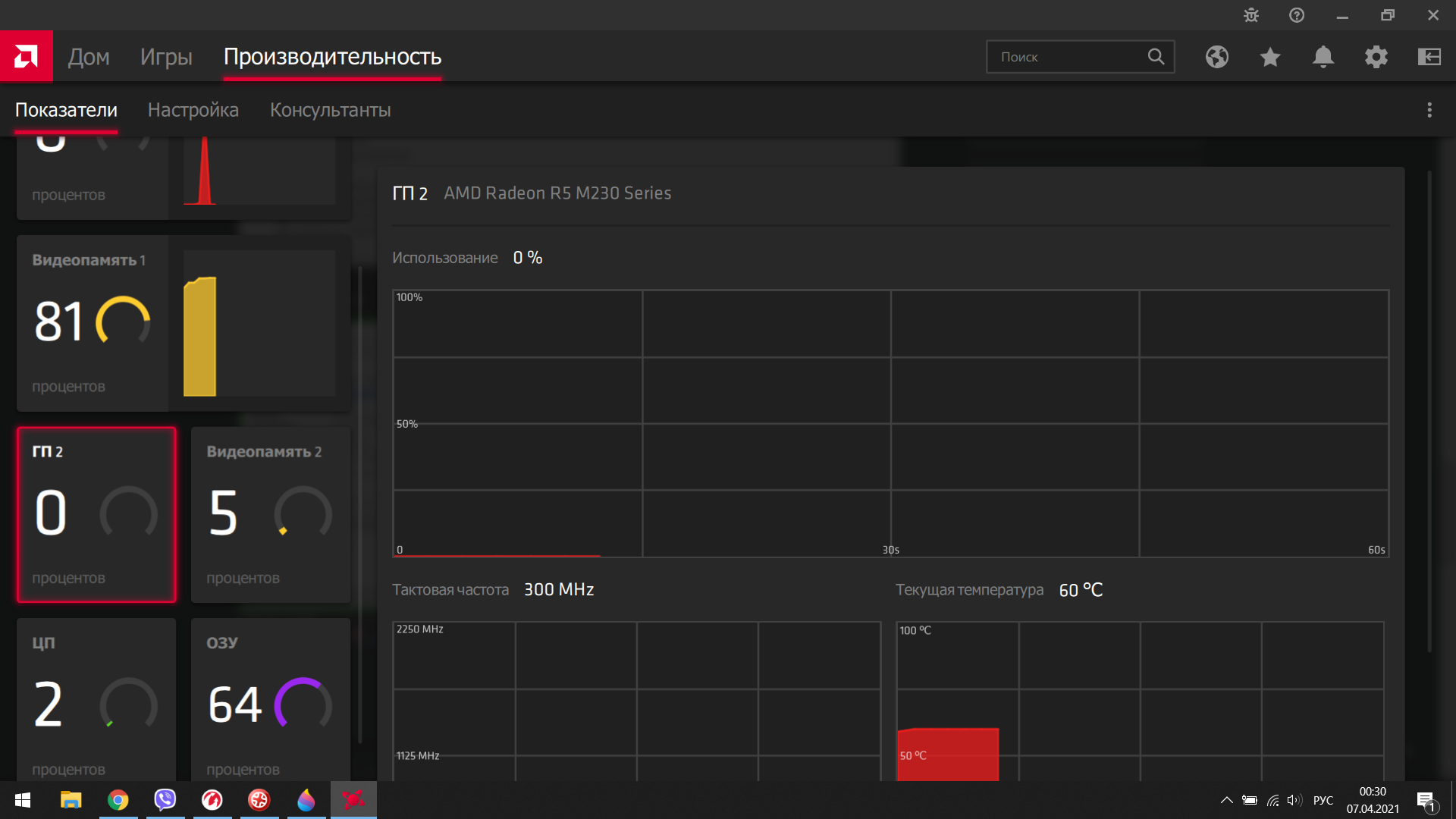1456x819 pixels.
Task: Open Viber from taskbar
Action: click(x=165, y=800)
